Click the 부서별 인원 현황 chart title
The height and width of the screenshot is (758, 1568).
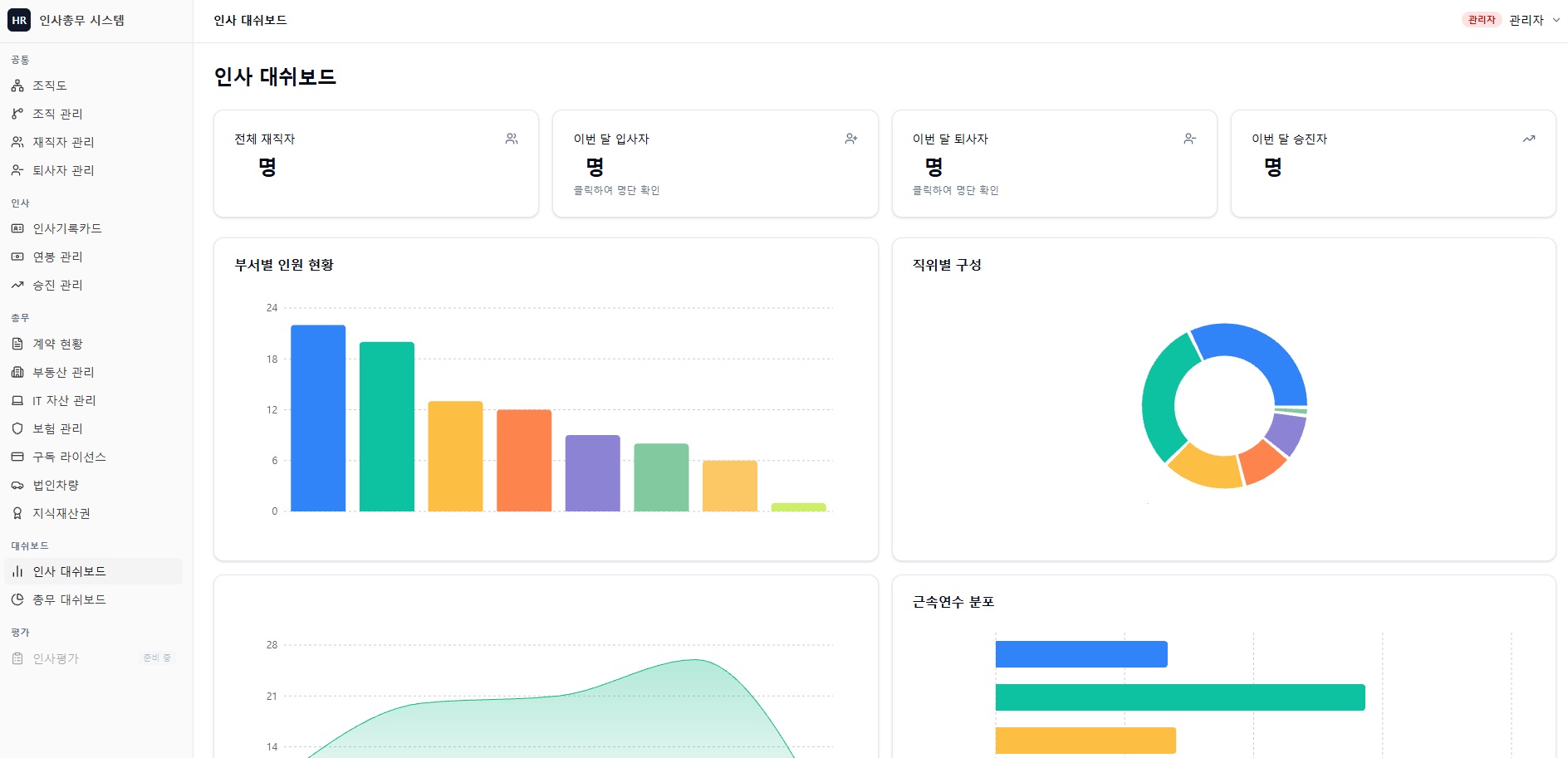(x=284, y=265)
